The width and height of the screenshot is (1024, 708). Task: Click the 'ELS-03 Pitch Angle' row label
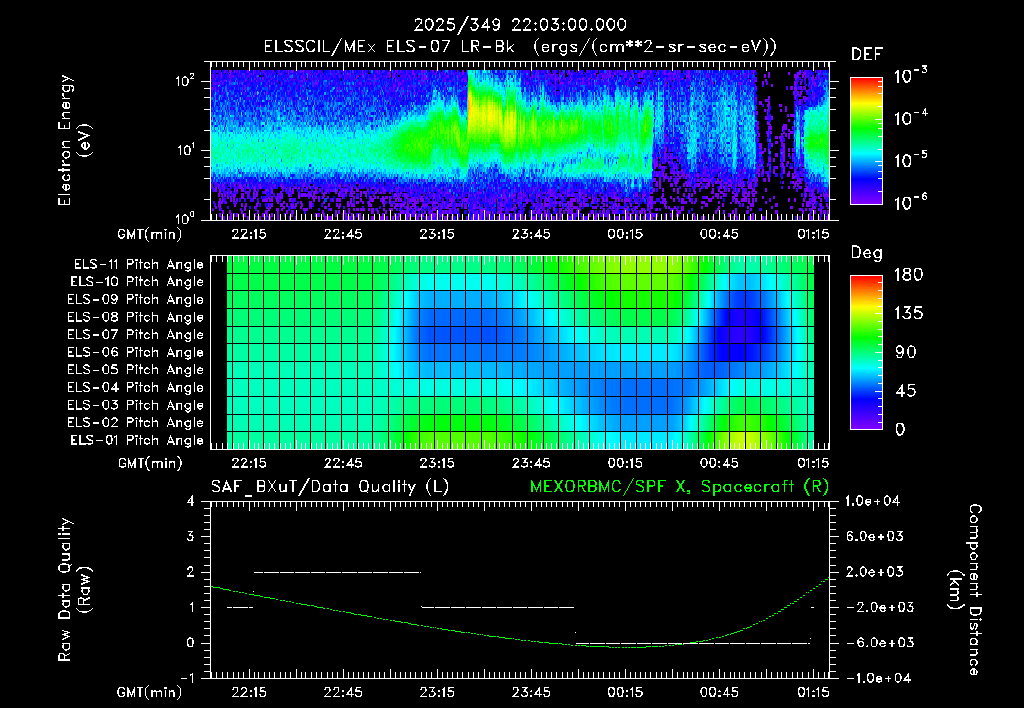tap(136, 405)
